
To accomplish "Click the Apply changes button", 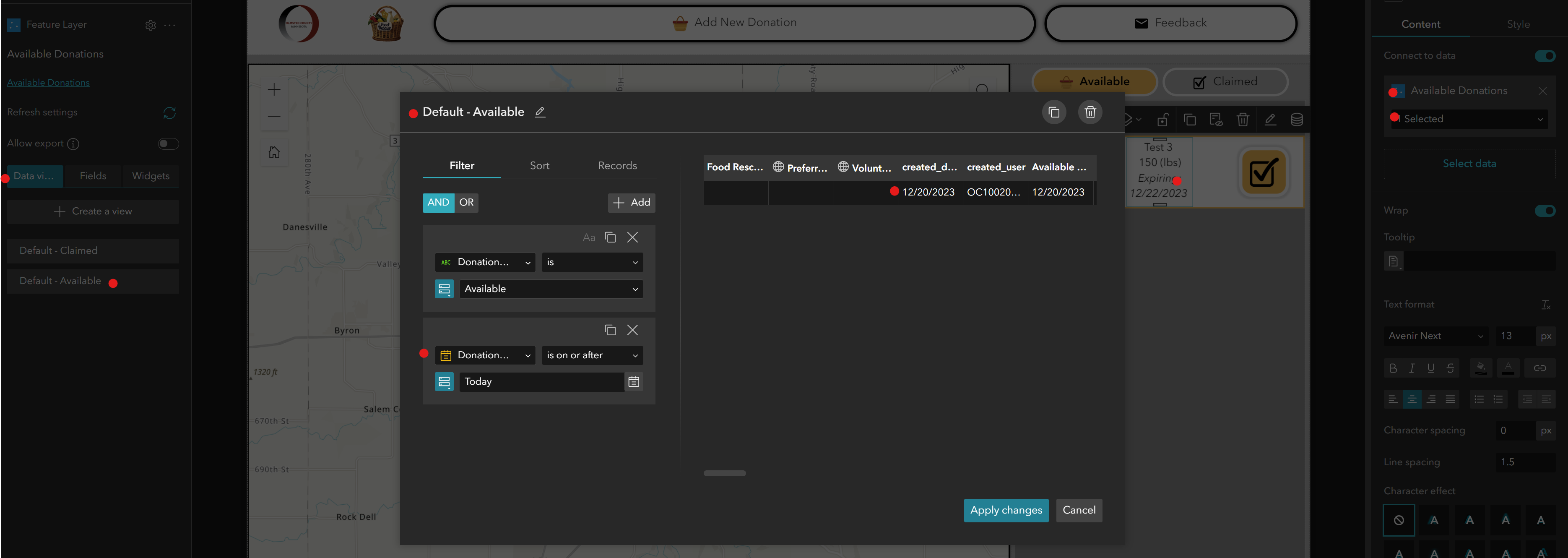I will pyautogui.click(x=1006, y=511).
